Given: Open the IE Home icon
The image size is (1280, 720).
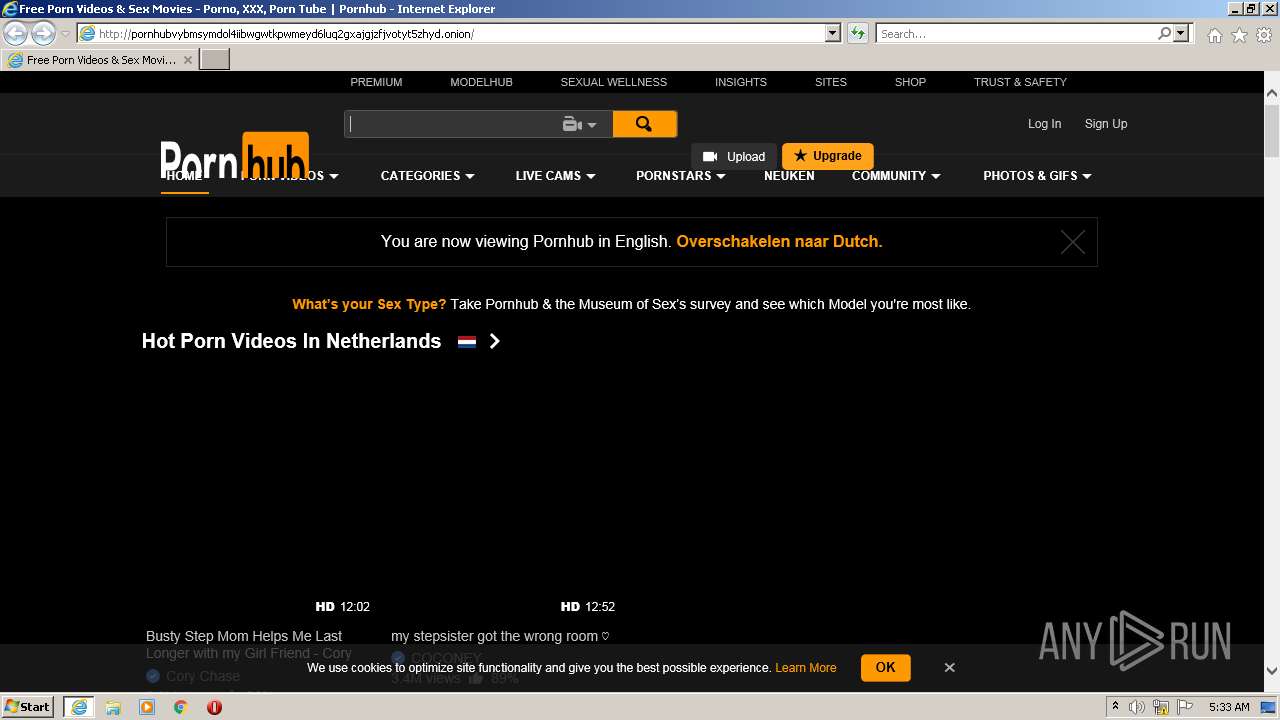Looking at the screenshot, I should (x=1214, y=35).
